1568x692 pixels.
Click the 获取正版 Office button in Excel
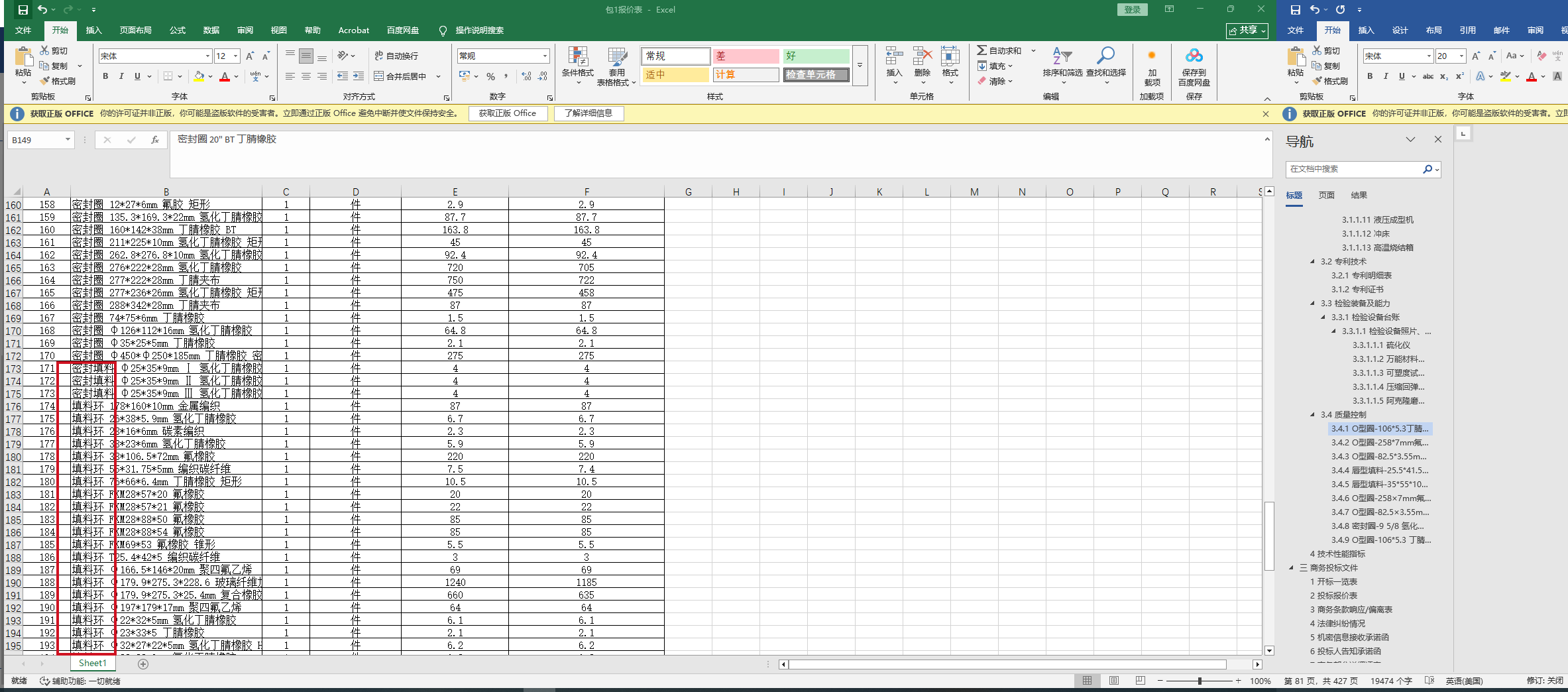(x=508, y=113)
